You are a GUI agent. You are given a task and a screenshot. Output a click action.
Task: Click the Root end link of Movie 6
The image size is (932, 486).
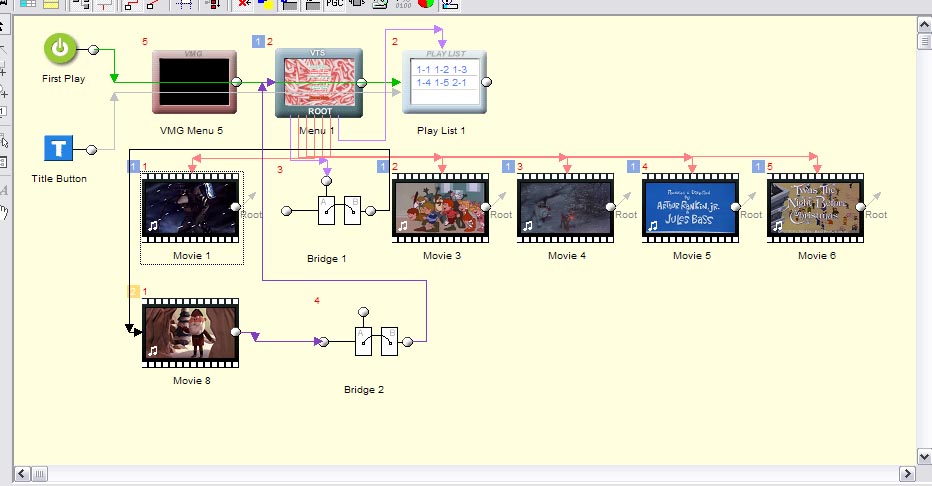coord(876,214)
